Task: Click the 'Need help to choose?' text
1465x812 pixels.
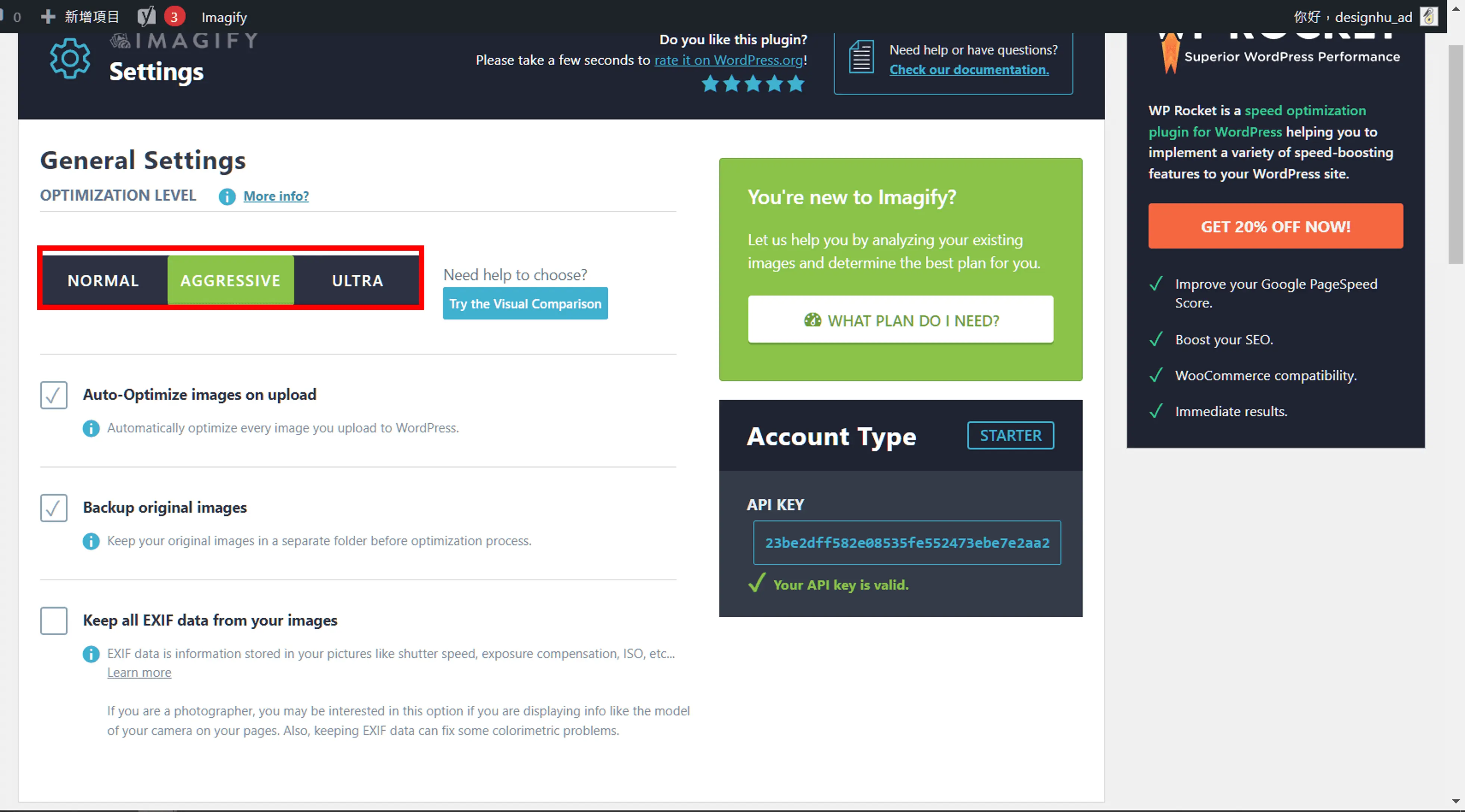Action: pyautogui.click(x=515, y=275)
